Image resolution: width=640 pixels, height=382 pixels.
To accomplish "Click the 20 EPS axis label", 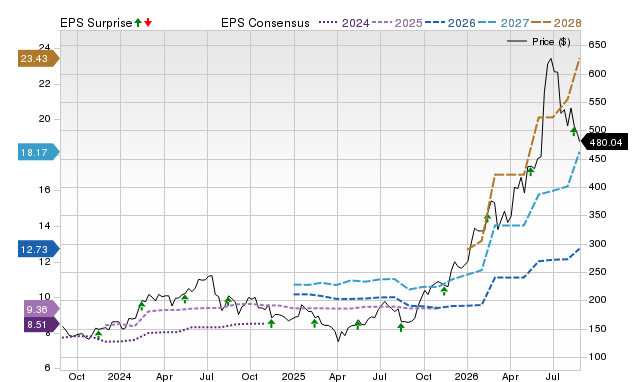I will 44,119.
